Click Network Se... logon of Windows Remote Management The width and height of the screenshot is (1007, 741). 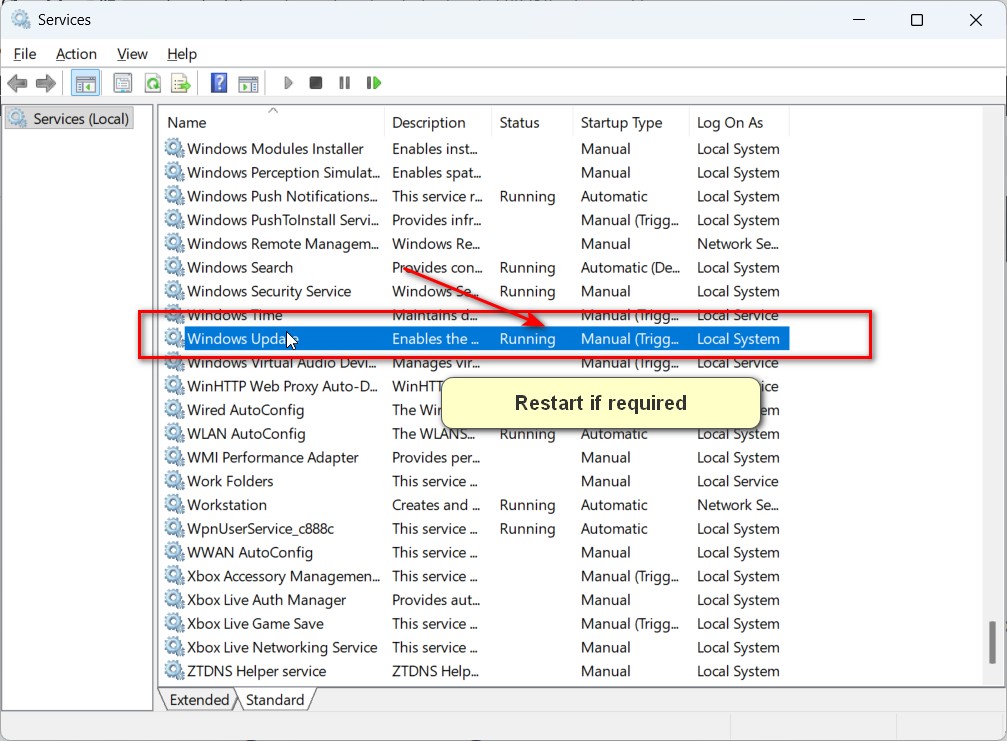click(737, 244)
